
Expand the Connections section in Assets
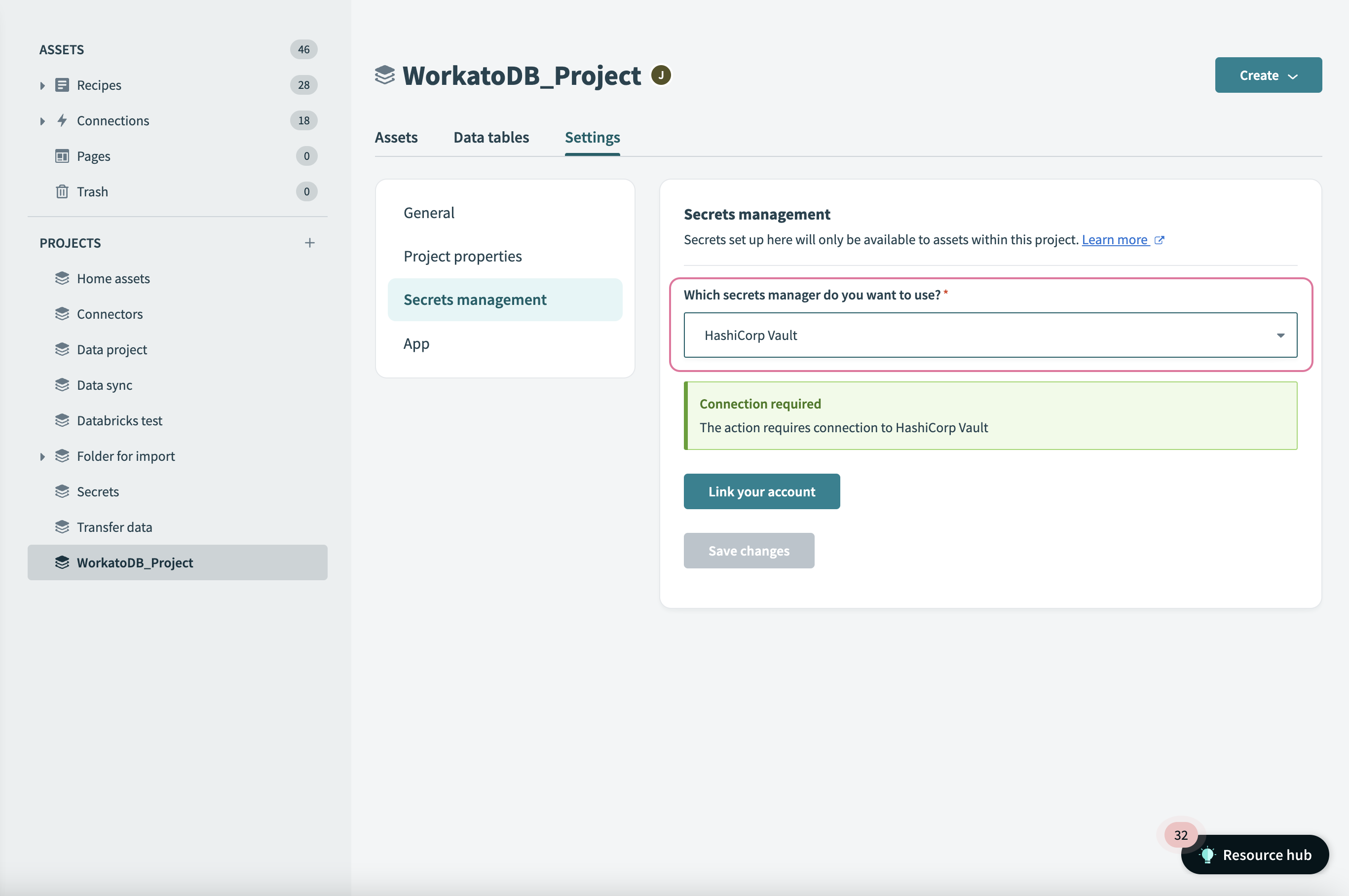pos(42,120)
